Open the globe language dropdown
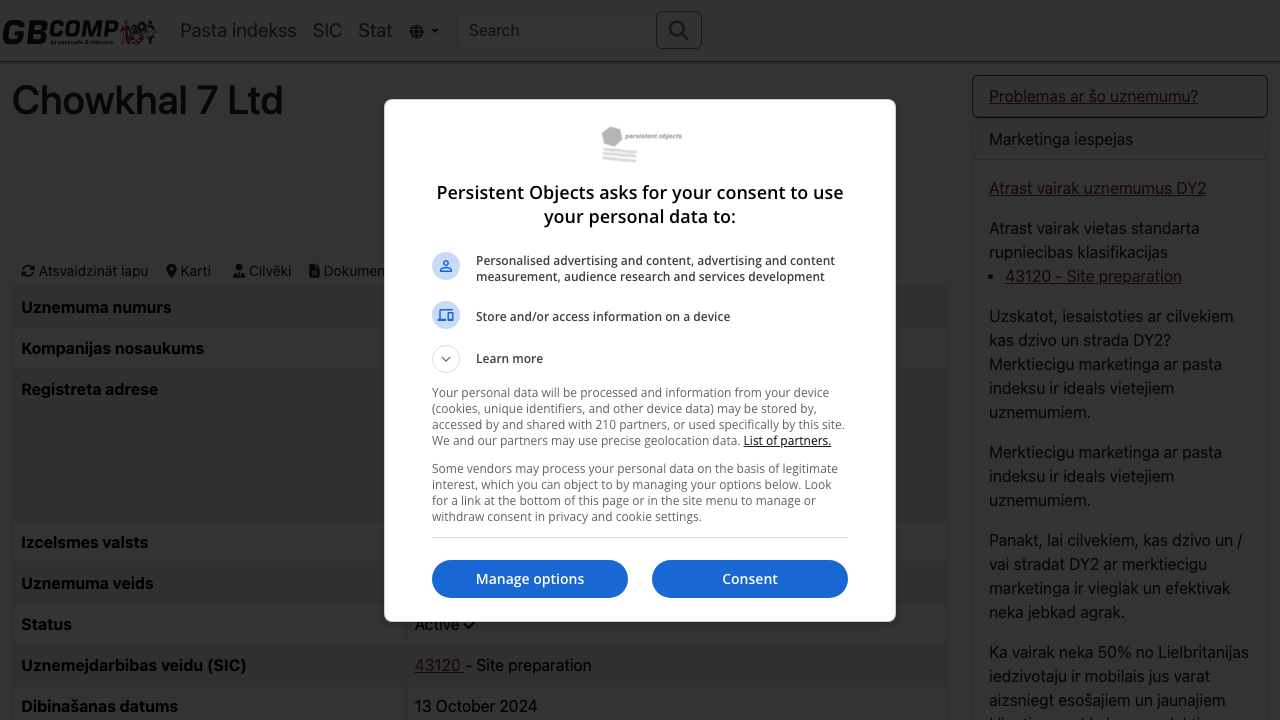 pyautogui.click(x=424, y=31)
